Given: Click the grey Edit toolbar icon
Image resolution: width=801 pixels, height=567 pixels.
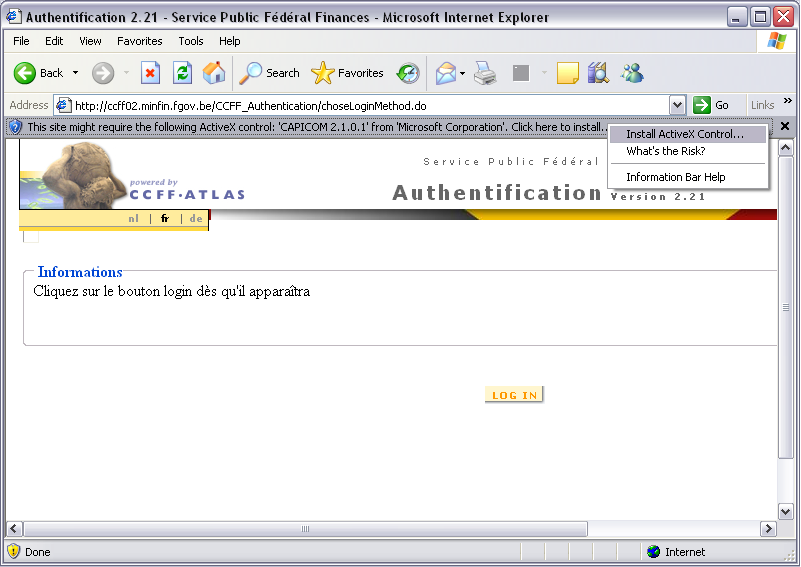Looking at the screenshot, I should [521, 73].
